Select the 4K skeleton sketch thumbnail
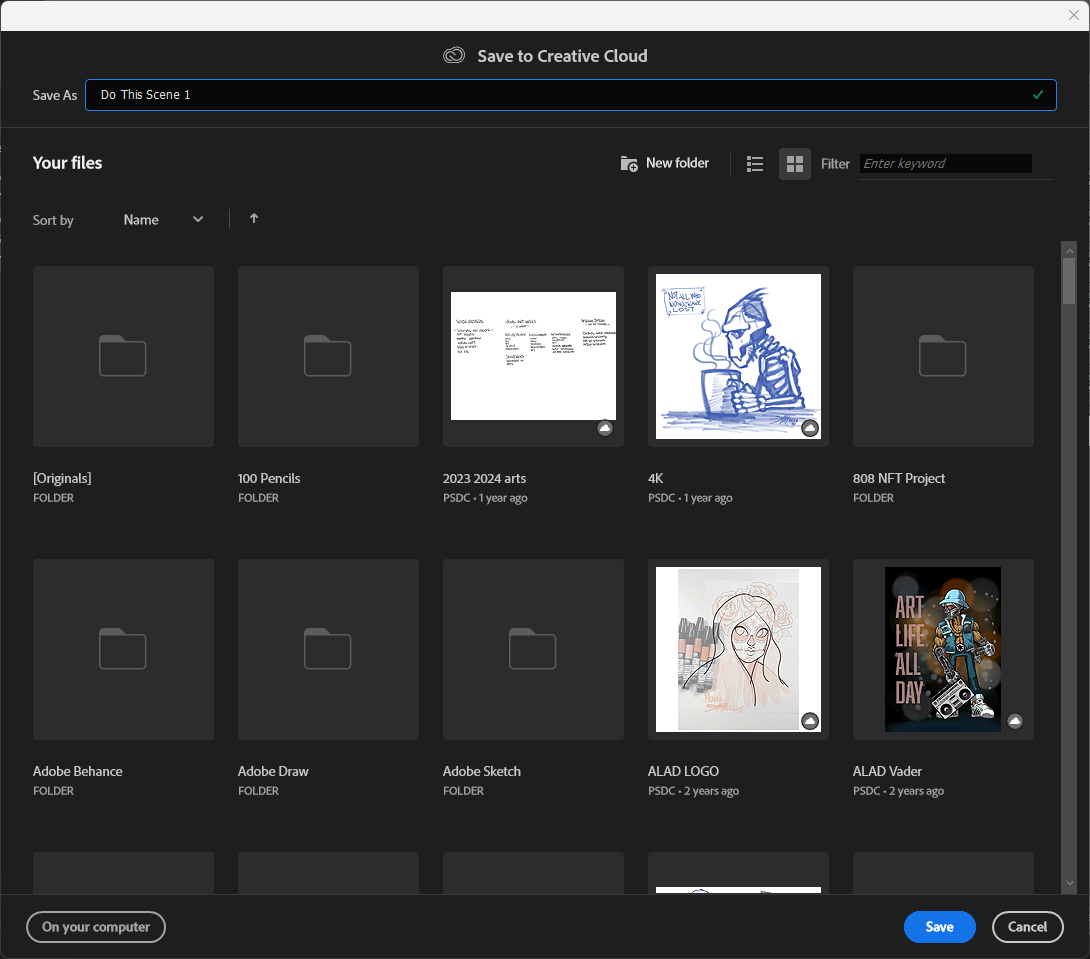The image size is (1090, 959). [738, 356]
